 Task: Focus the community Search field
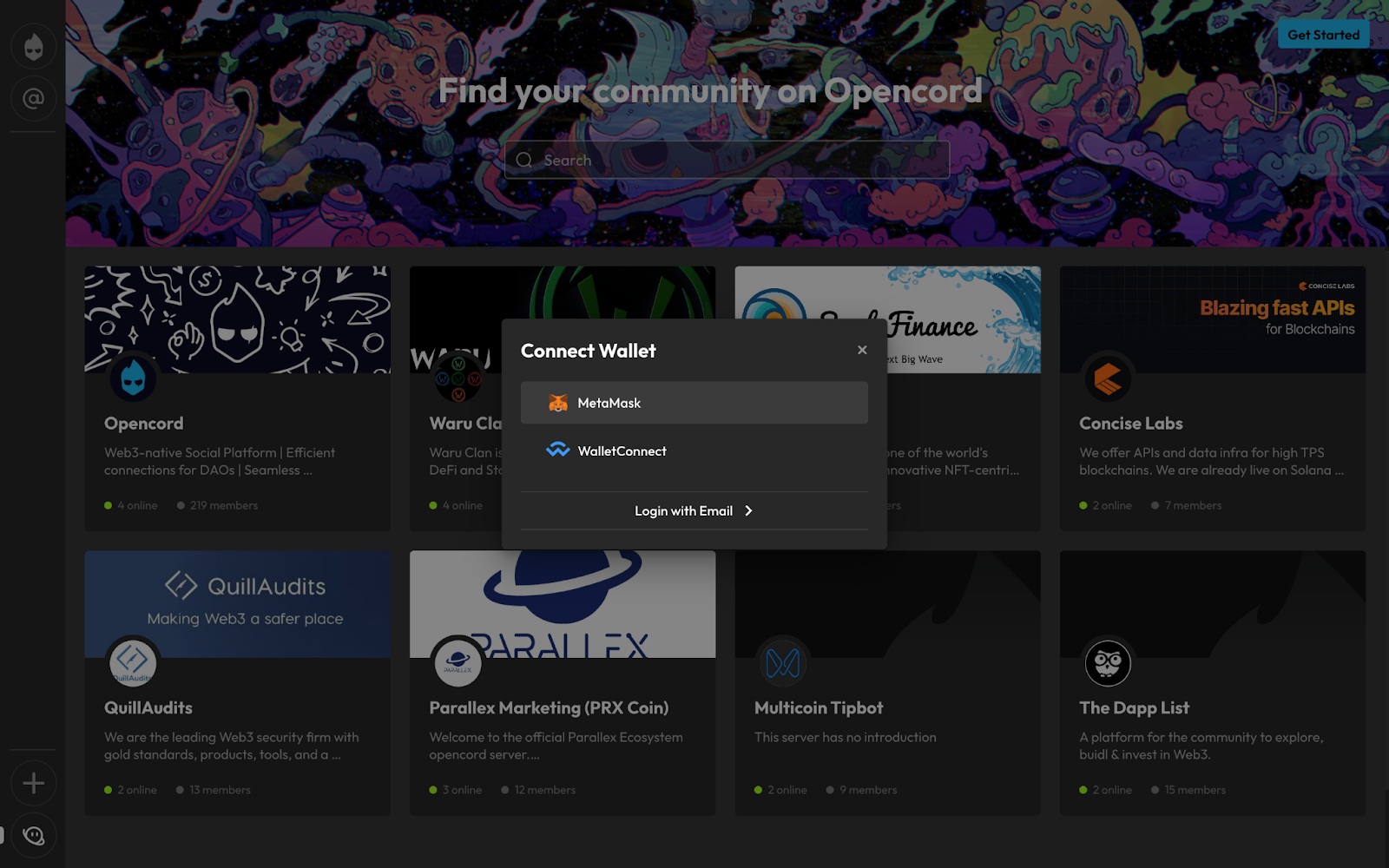(x=727, y=160)
